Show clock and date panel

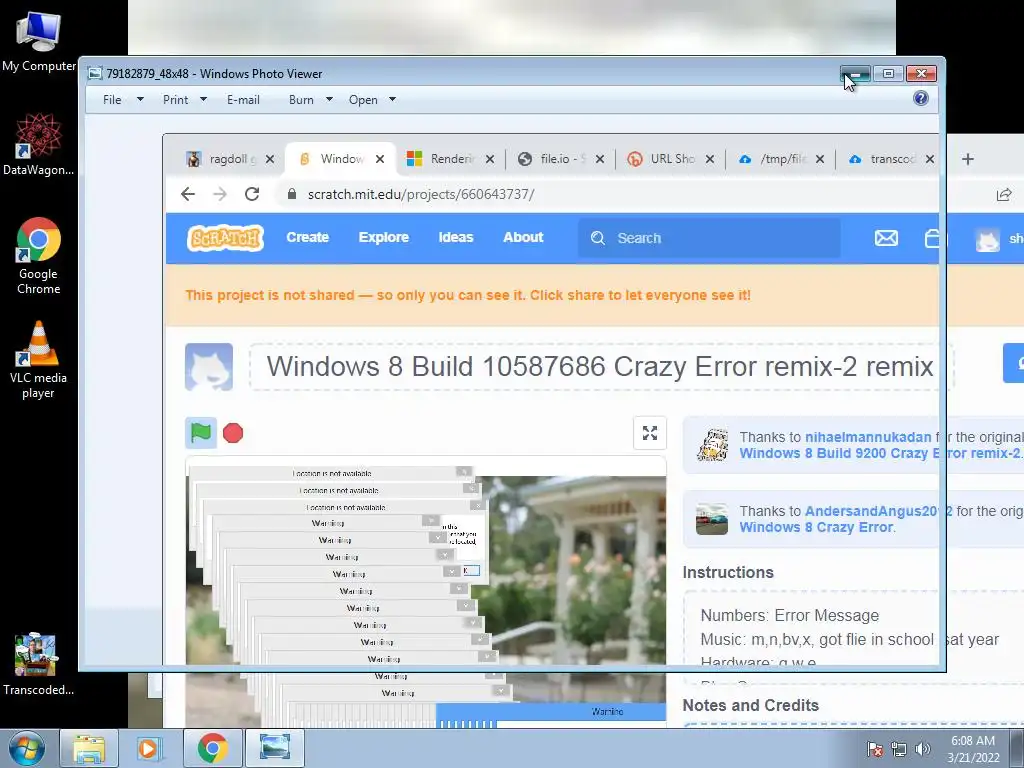pyautogui.click(x=973, y=749)
